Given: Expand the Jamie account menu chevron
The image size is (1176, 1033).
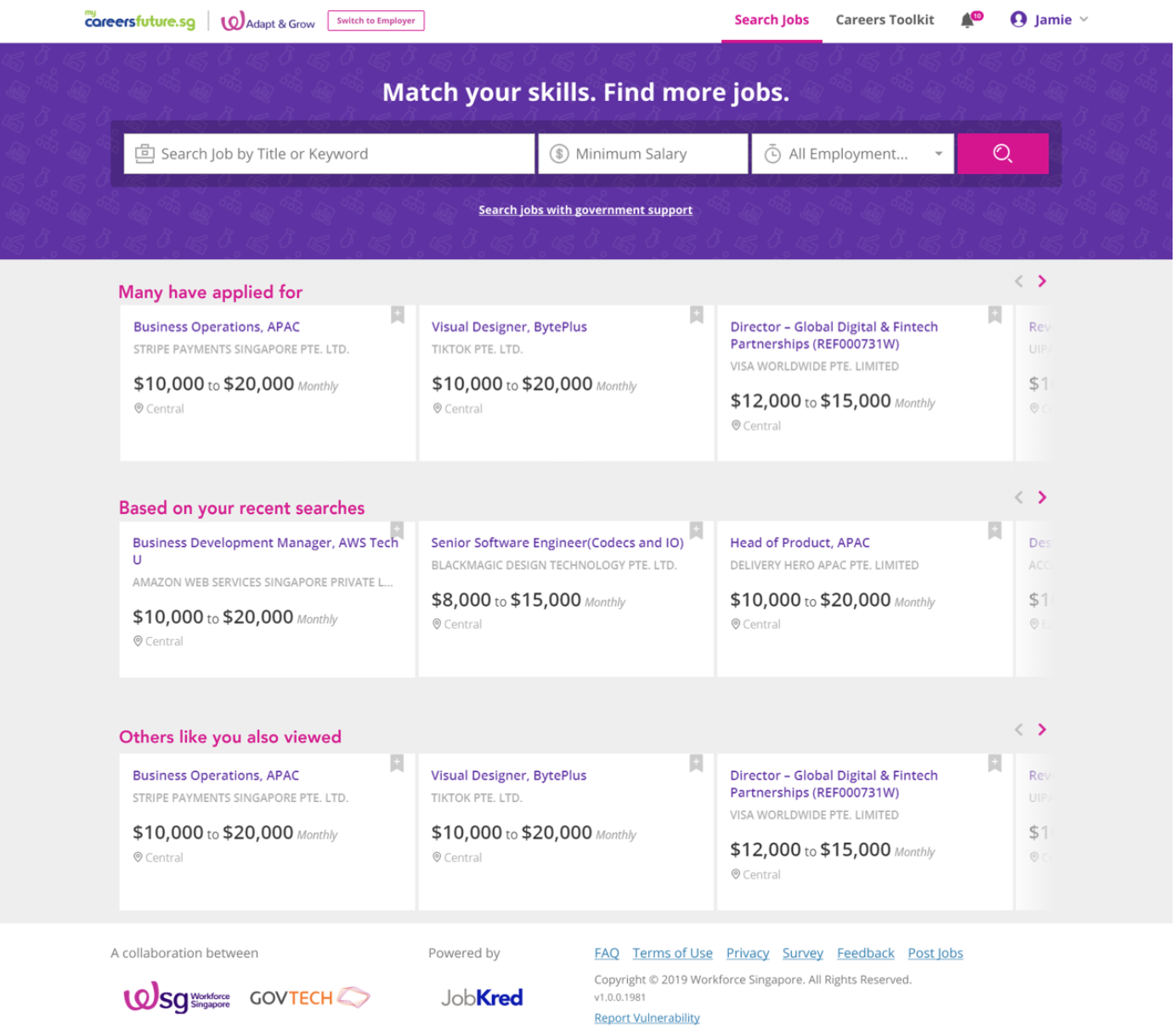Looking at the screenshot, I should click(x=1087, y=20).
